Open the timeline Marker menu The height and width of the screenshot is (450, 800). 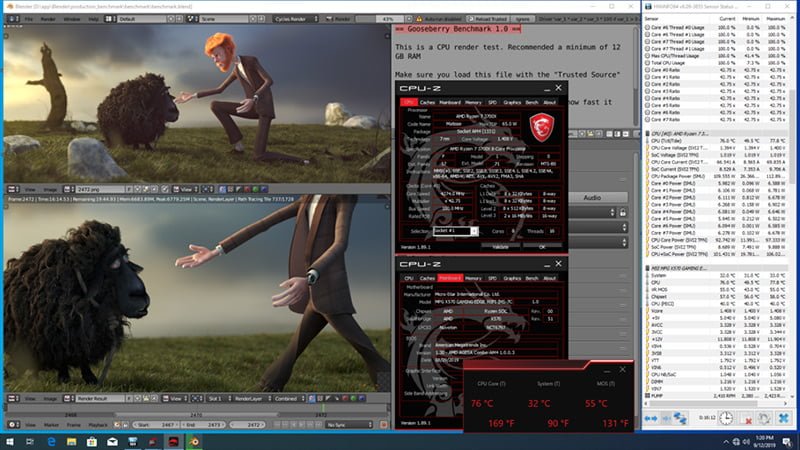[51, 424]
